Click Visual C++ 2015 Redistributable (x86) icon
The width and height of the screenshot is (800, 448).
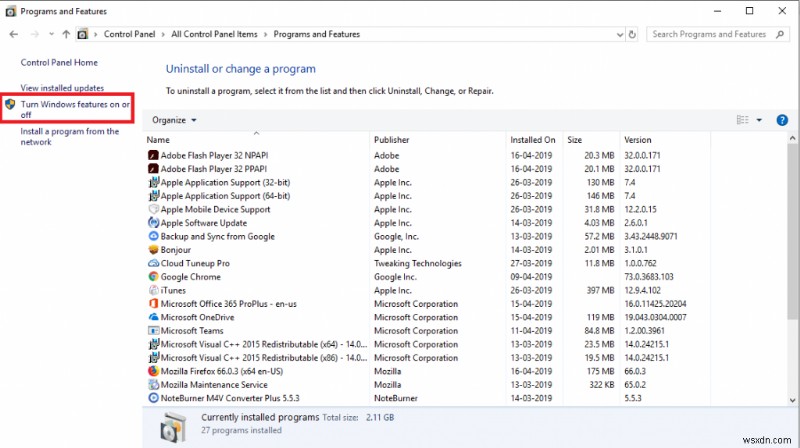pos(153,358)
